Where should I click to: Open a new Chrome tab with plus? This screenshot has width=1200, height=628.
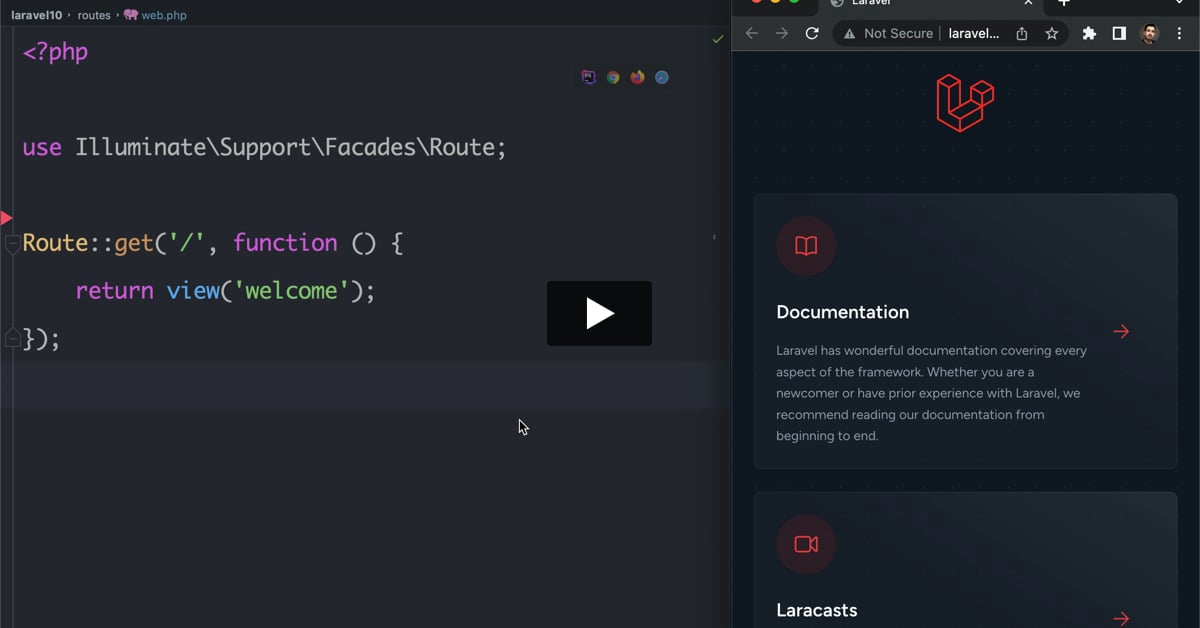(1064, 3)
